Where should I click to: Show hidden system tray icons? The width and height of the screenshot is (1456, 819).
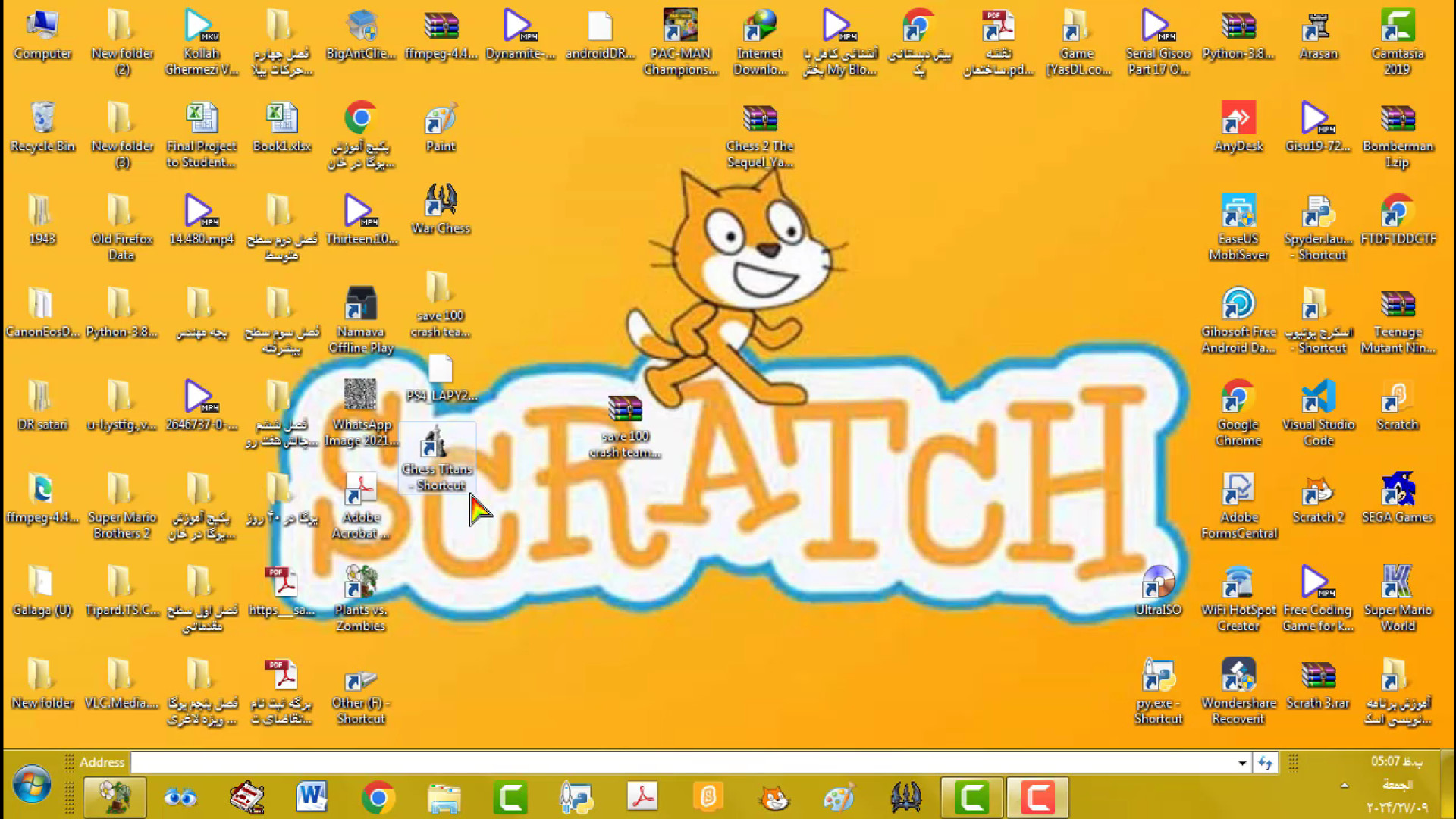point(1345,786)
